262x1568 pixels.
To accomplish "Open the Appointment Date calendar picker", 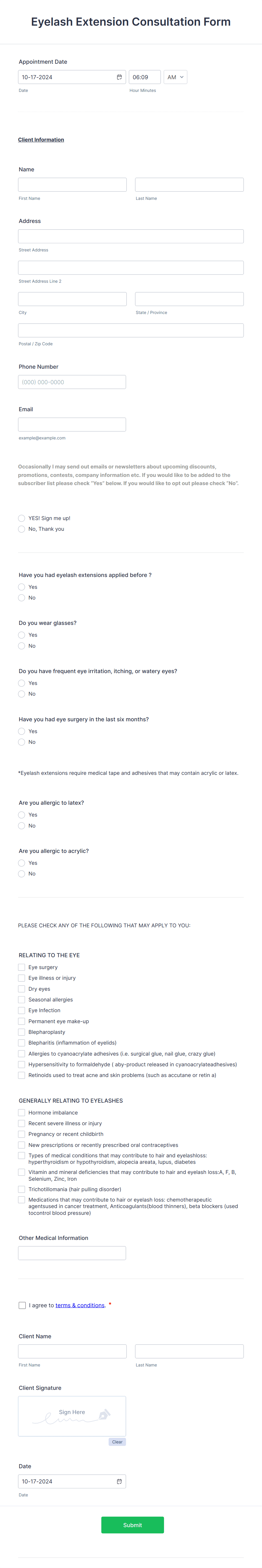I will click(119, 77).
